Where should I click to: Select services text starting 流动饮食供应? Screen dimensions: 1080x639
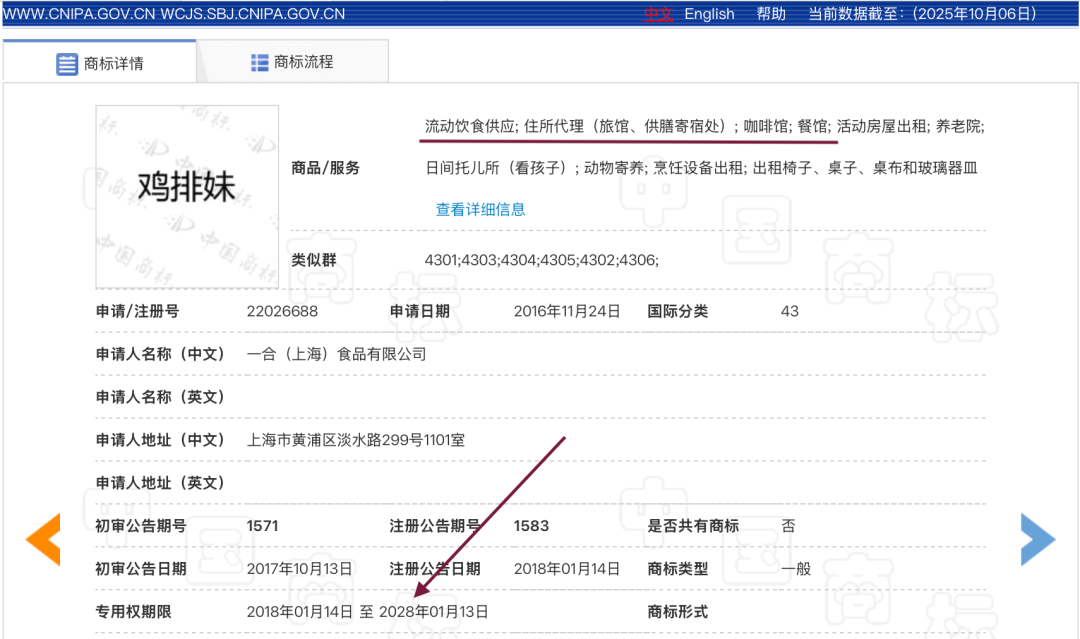(704, 126)
